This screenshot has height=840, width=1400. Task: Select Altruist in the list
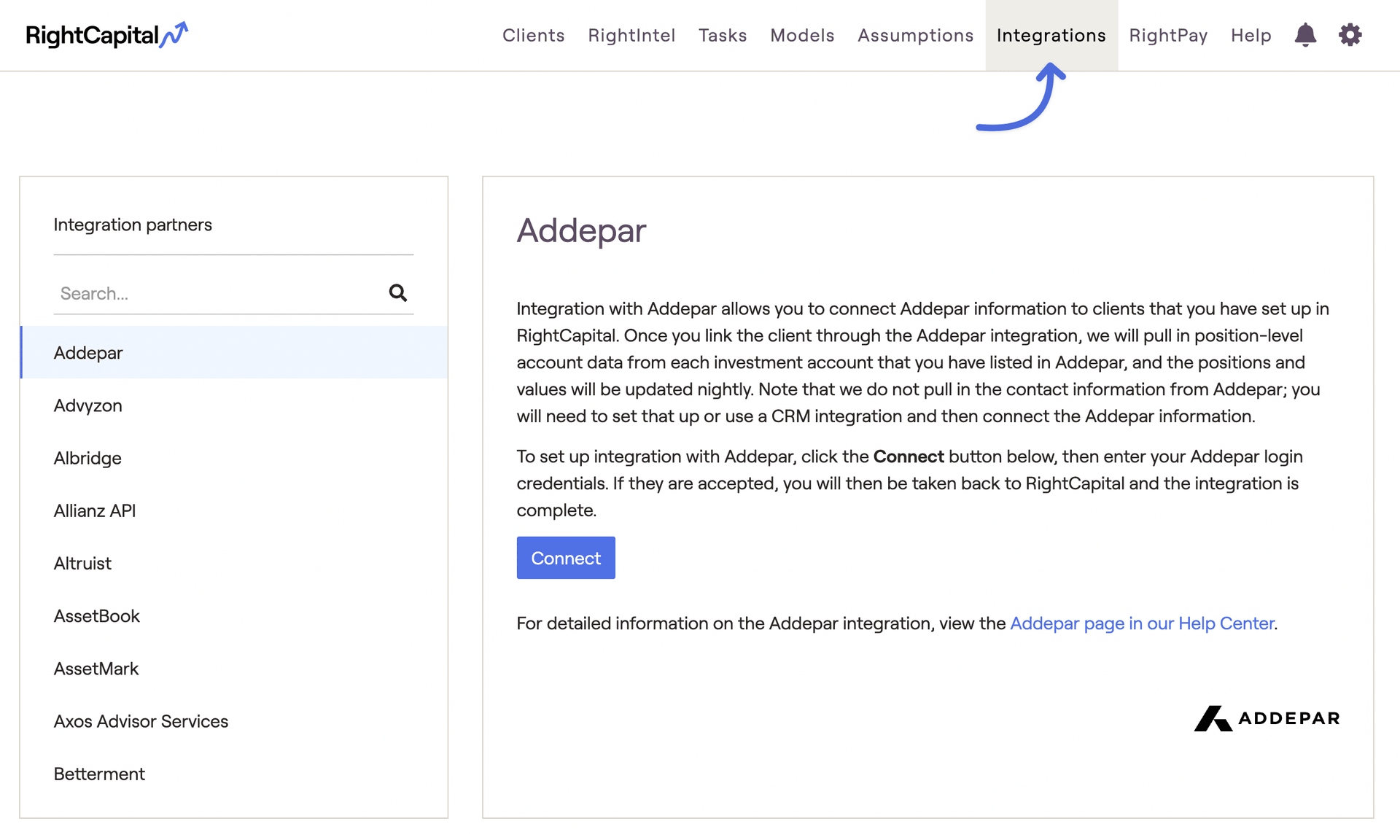[234, 563]
